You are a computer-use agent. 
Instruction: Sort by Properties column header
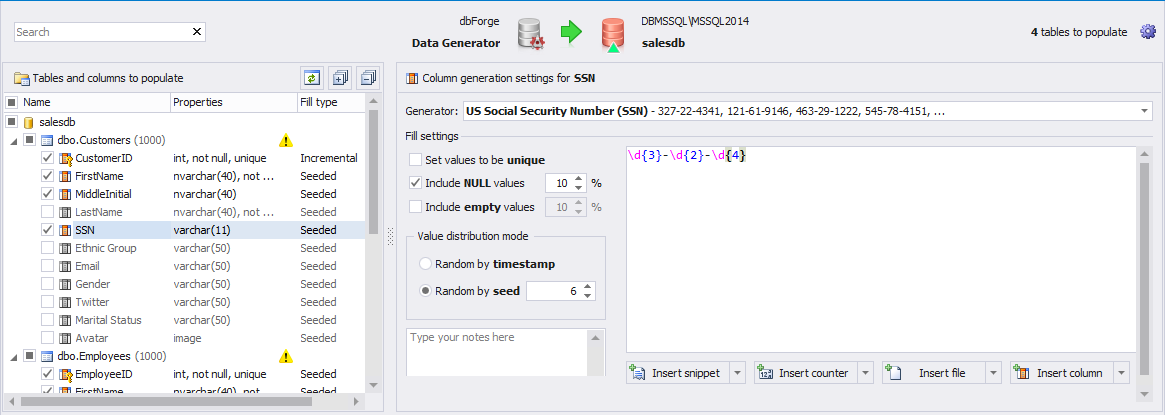[x=233, y=102]
